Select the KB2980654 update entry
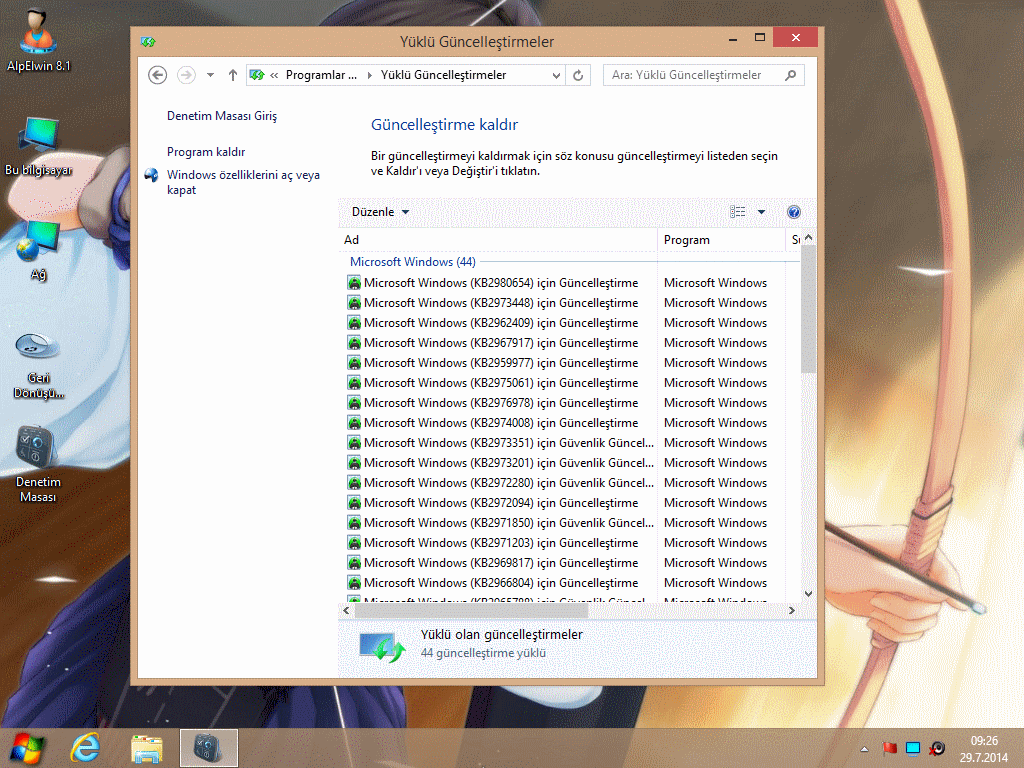Image resolution: width=1024 pixels, height=768 pixels. click(x=500, y=283)
